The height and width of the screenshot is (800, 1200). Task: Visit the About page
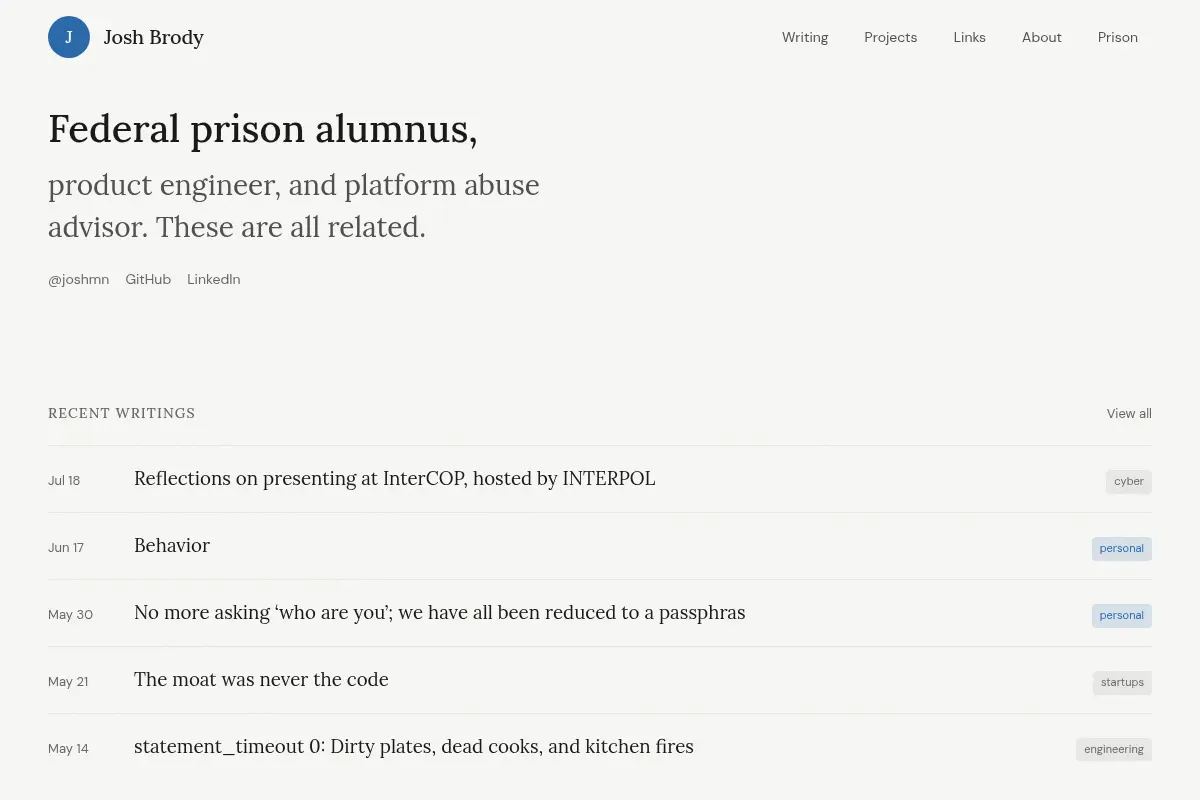click(x=1041, y=37)
